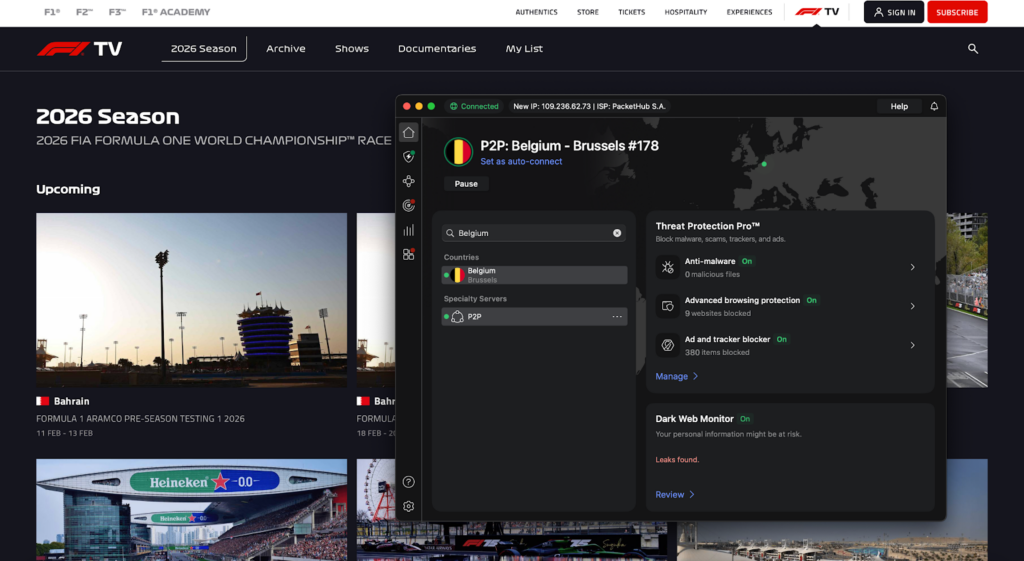Image resolution: width=1024 pixels, height=561 pixels.
Task: Open statistics bars icon in VPN sidebar
Action: pos(409,231)
